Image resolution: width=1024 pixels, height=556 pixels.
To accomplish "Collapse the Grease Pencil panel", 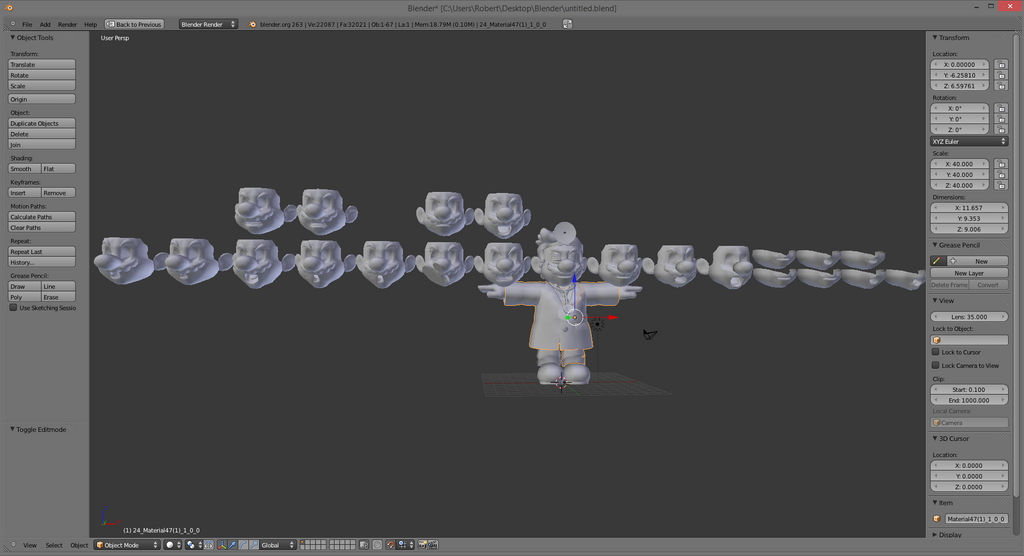I will click(935, 245).
